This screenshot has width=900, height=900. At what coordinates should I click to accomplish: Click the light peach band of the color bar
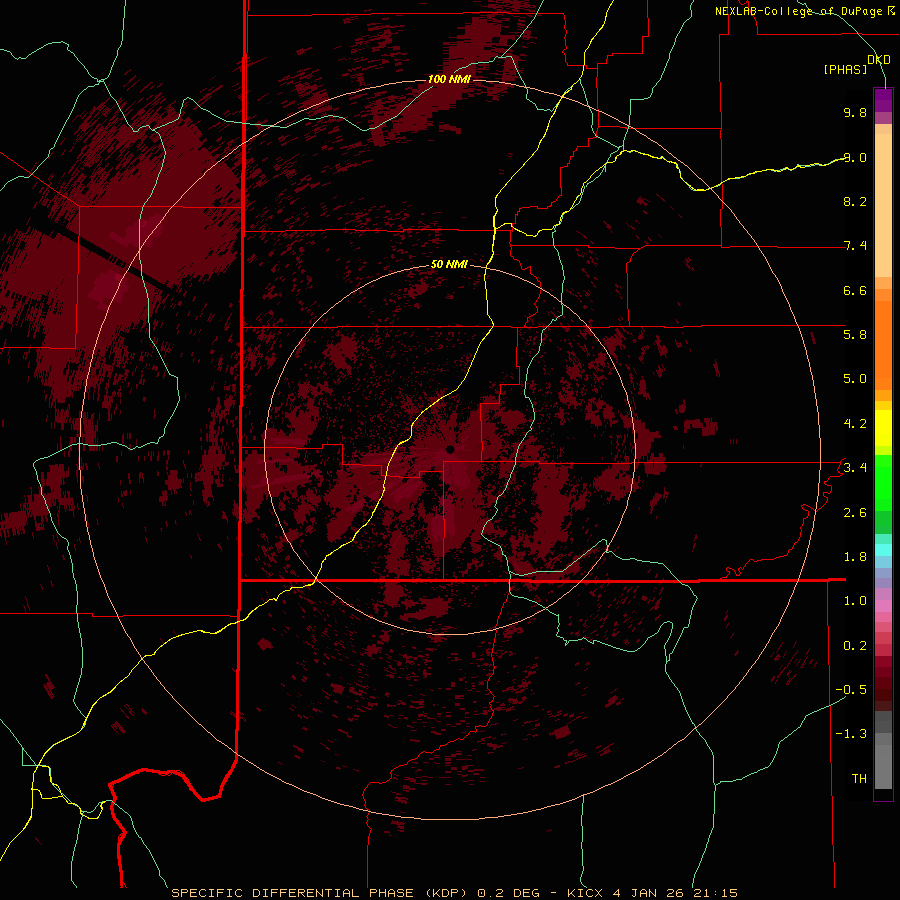[x=883, y=205]
